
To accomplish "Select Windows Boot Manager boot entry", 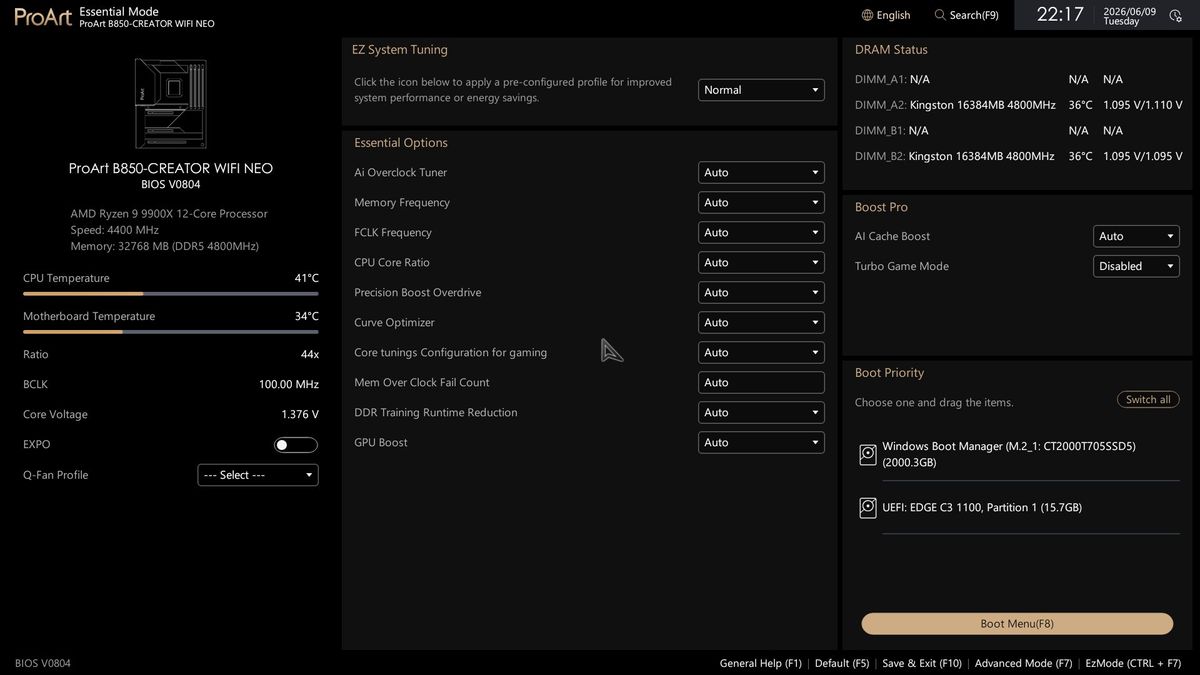I will (1019, 455).
